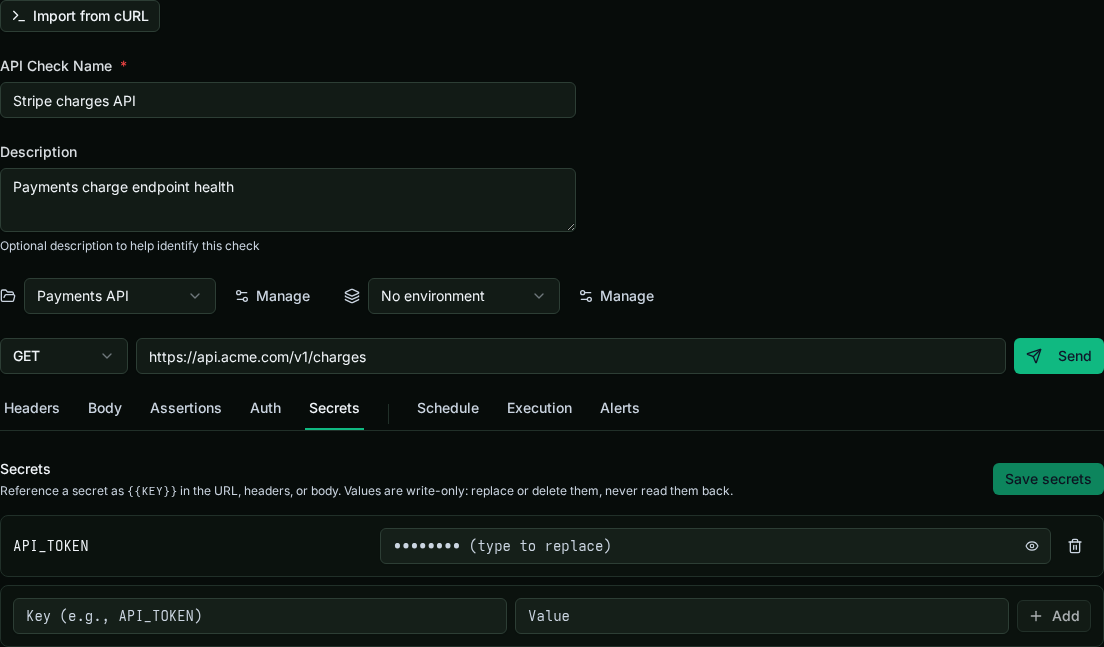Open the Auth tab
Image resolution: width=1104 pixels, height=647 pixels.
pyautogui.click(x=265, y=408)
